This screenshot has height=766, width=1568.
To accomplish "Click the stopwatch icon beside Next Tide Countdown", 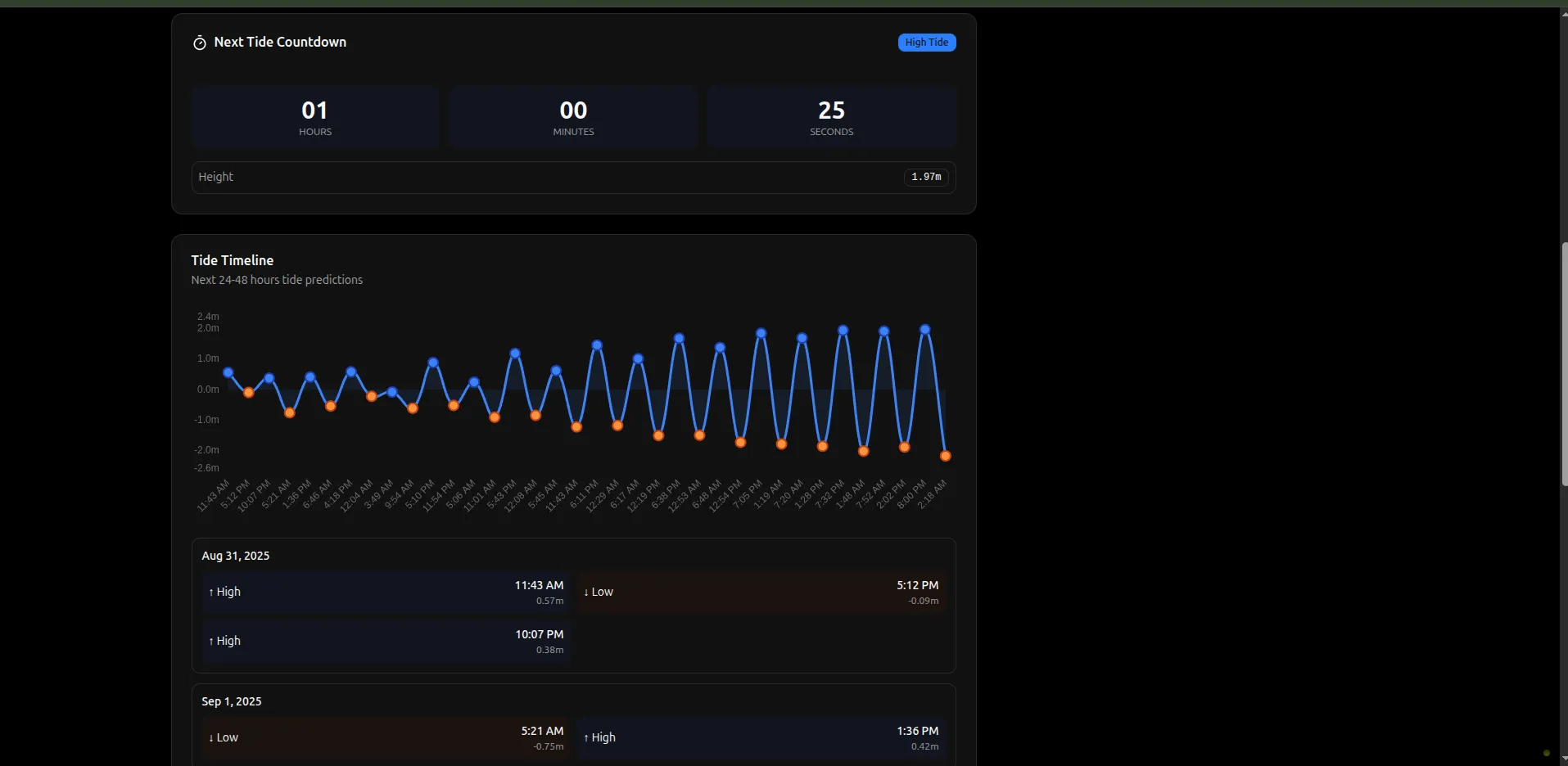I will pyautogui.click(x=199, y=42).
